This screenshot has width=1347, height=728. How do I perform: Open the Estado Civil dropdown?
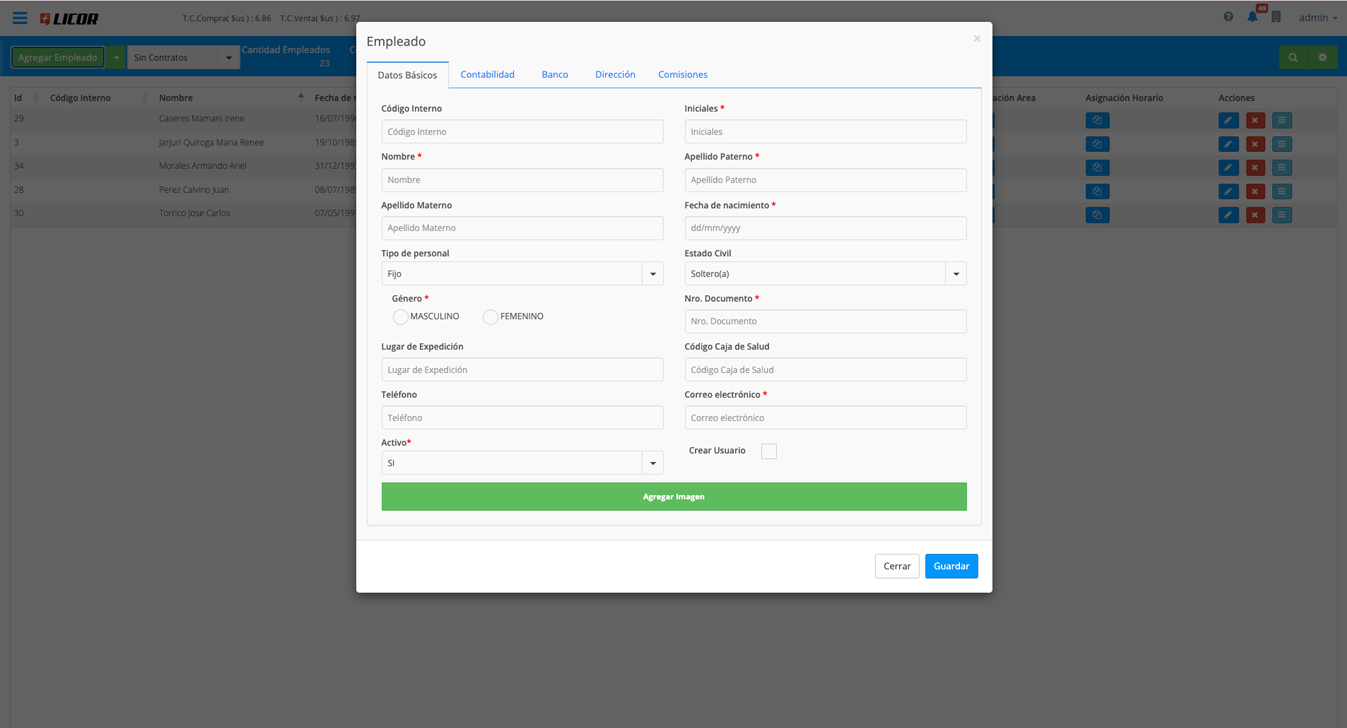point(955,274)
